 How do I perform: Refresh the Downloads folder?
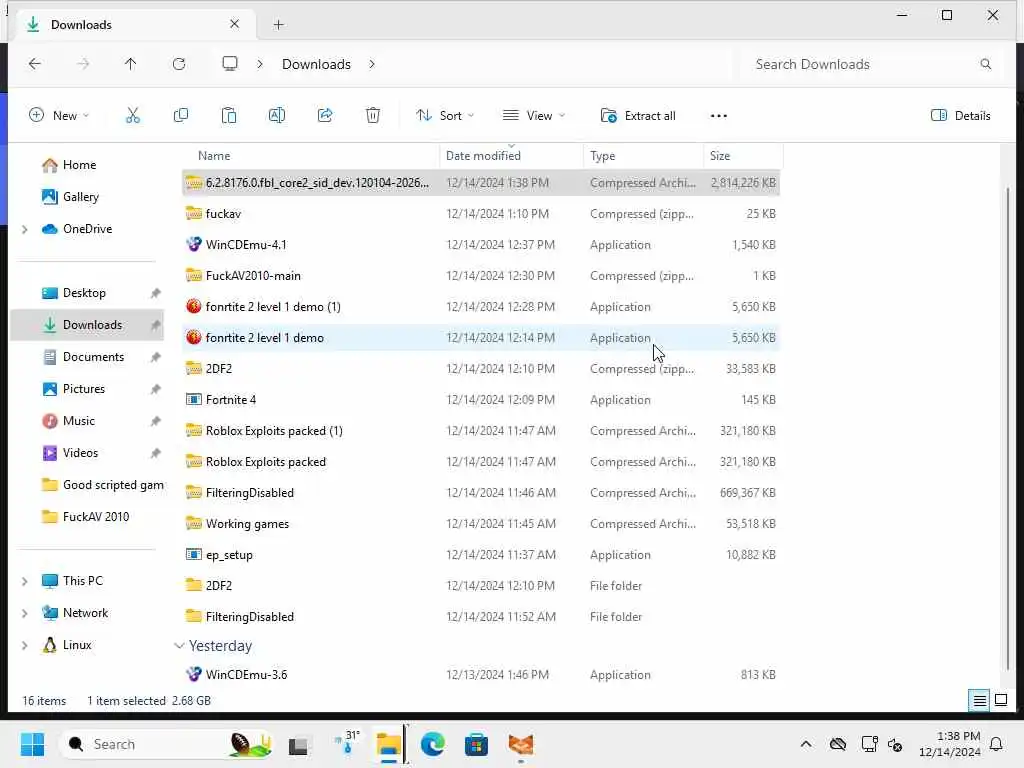[x=179, y=64]
